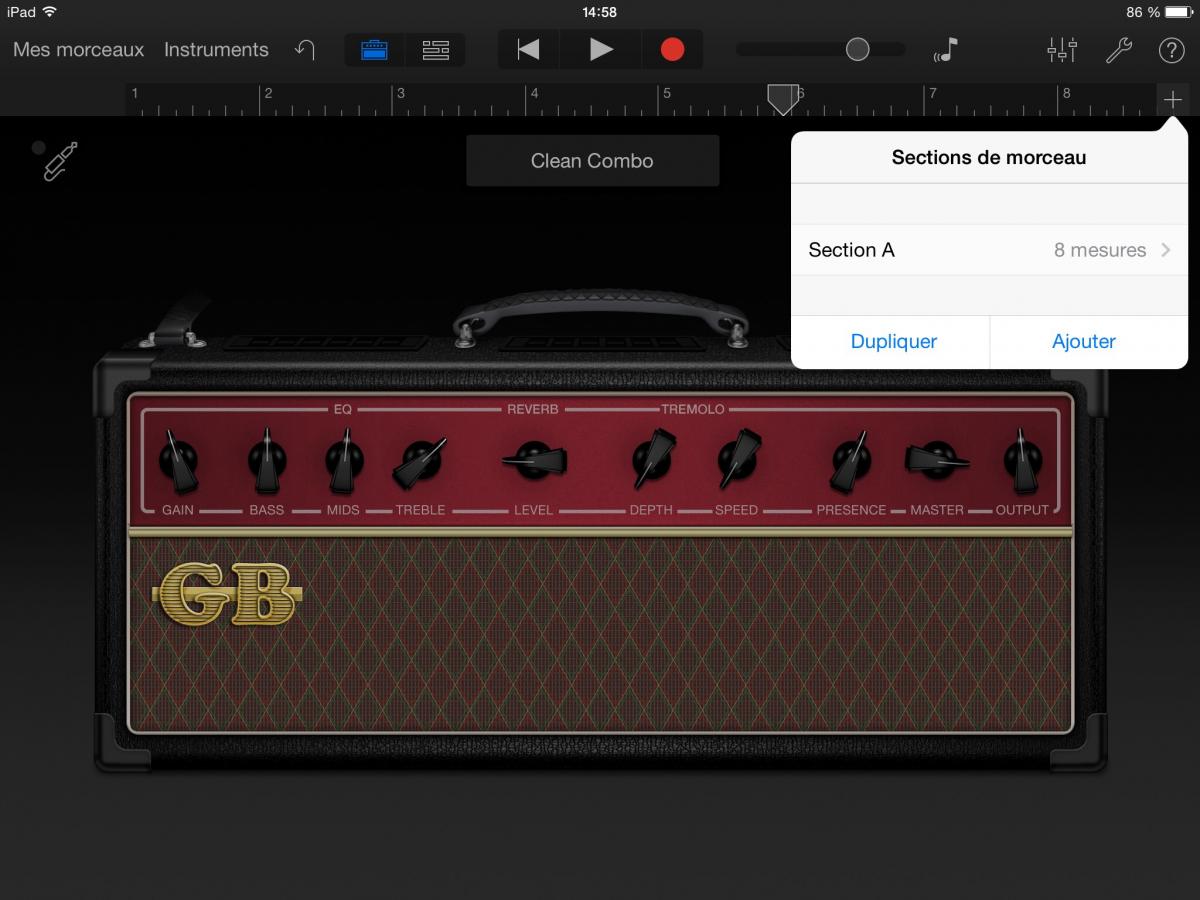Viewport: 1200px width, 900px height.
Task: Click the reverb LEVEL knob
Action: (x=534, y=460)
